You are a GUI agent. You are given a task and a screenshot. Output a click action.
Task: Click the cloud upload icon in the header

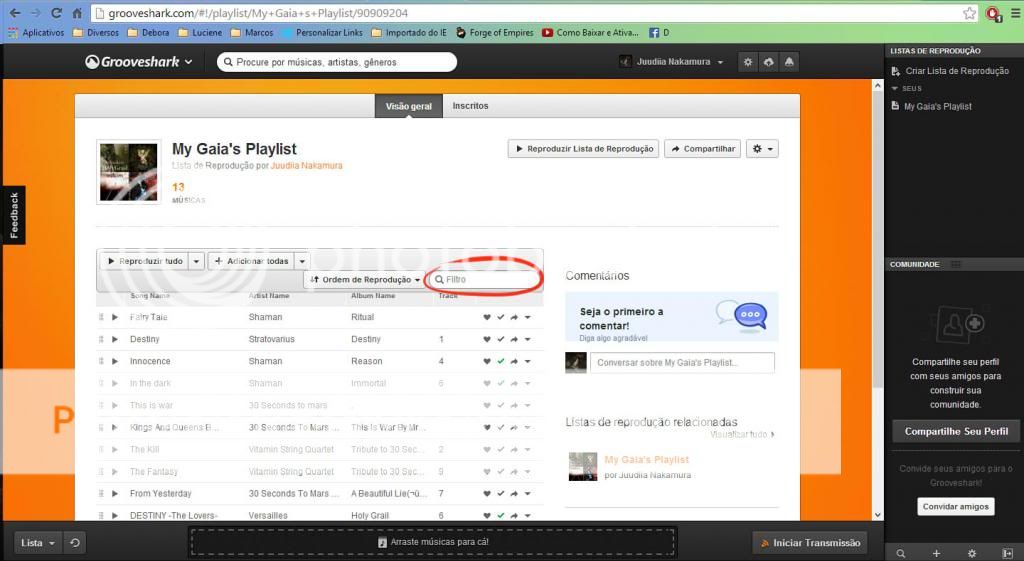click(768, 62)
